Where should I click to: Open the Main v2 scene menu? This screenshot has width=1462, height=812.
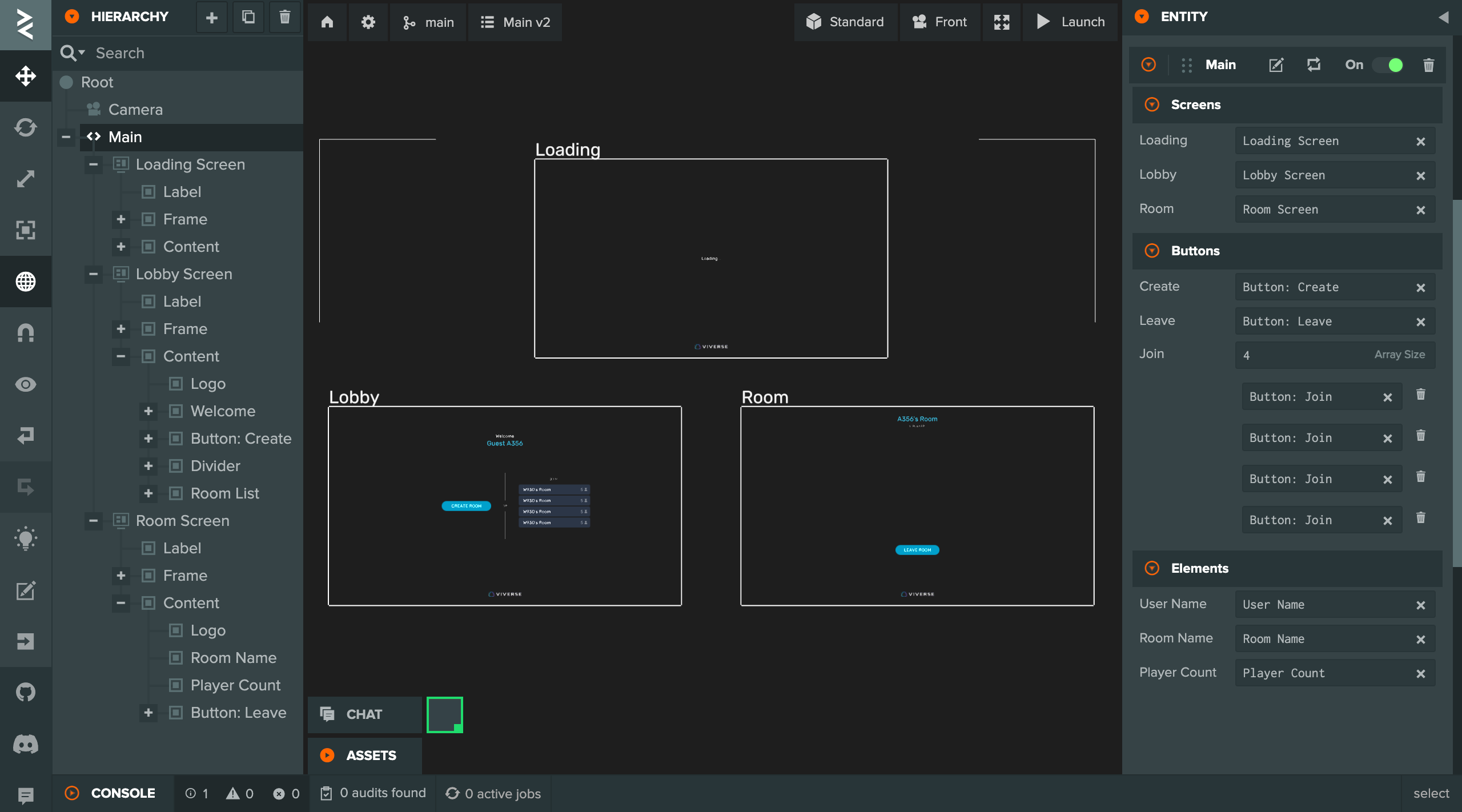[x=515, y=22]
